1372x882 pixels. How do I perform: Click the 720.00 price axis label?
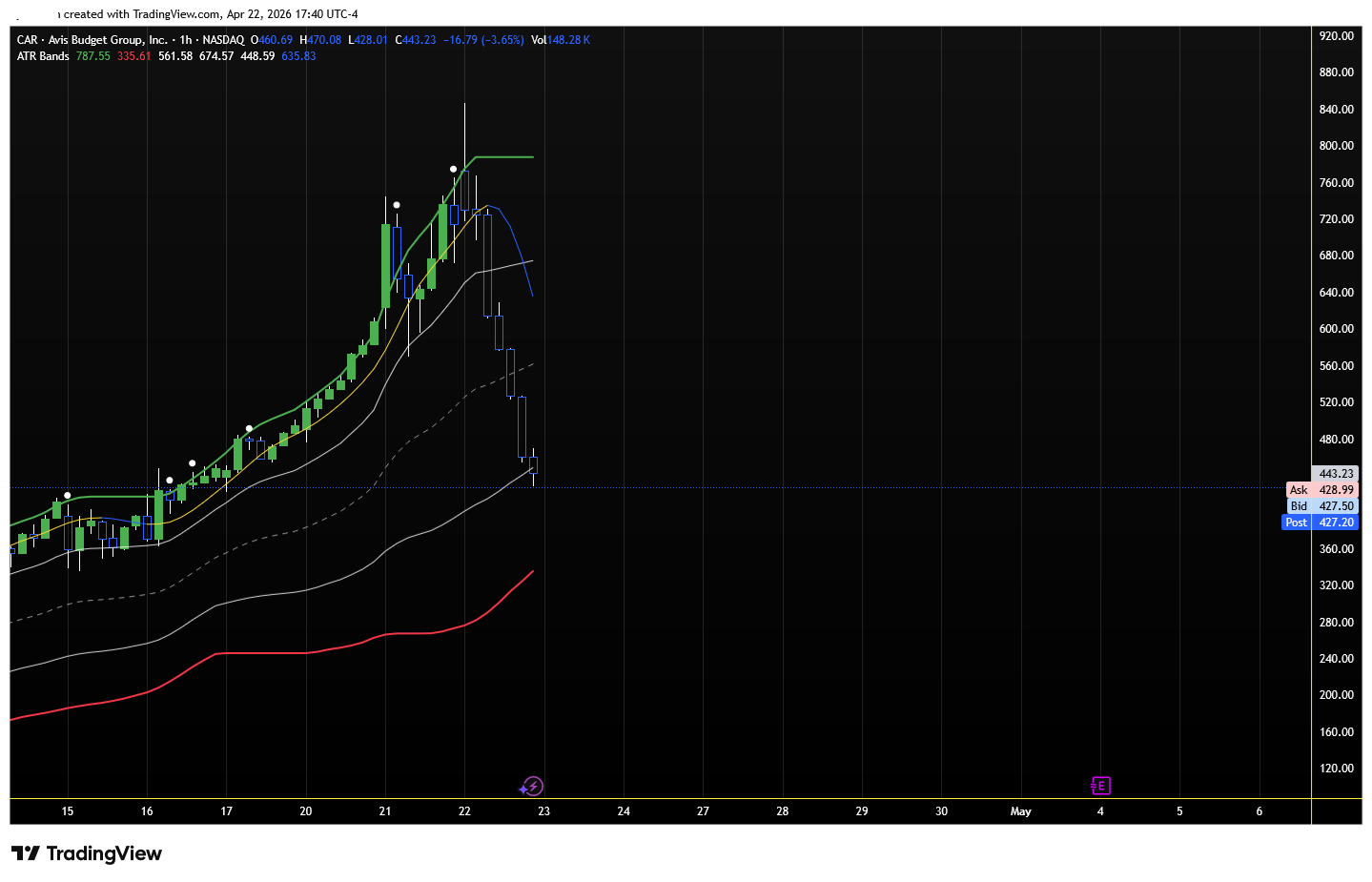coord(1336,219)
